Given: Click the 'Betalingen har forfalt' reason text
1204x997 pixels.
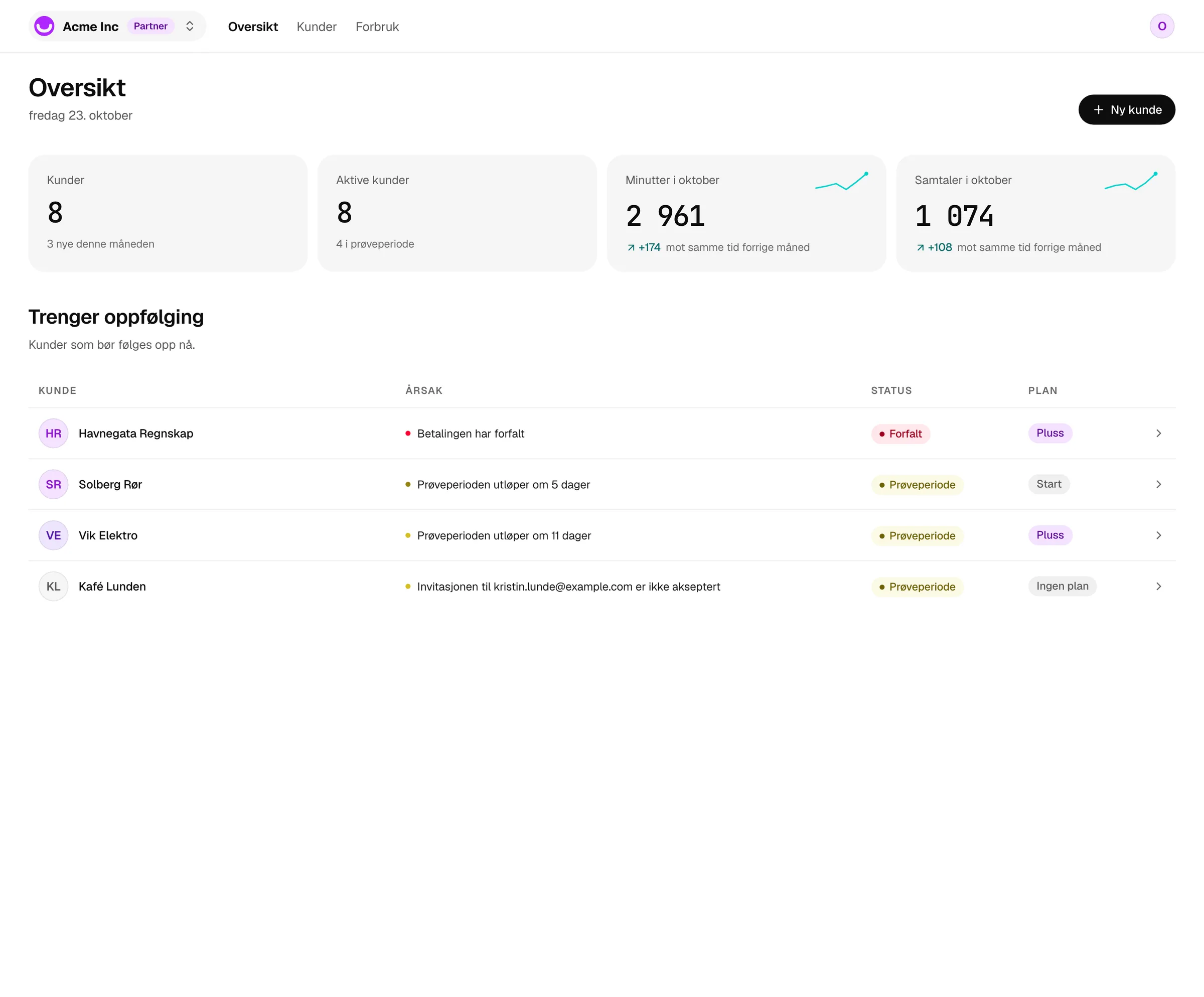Looking at the screenshot, I should 471,434.
